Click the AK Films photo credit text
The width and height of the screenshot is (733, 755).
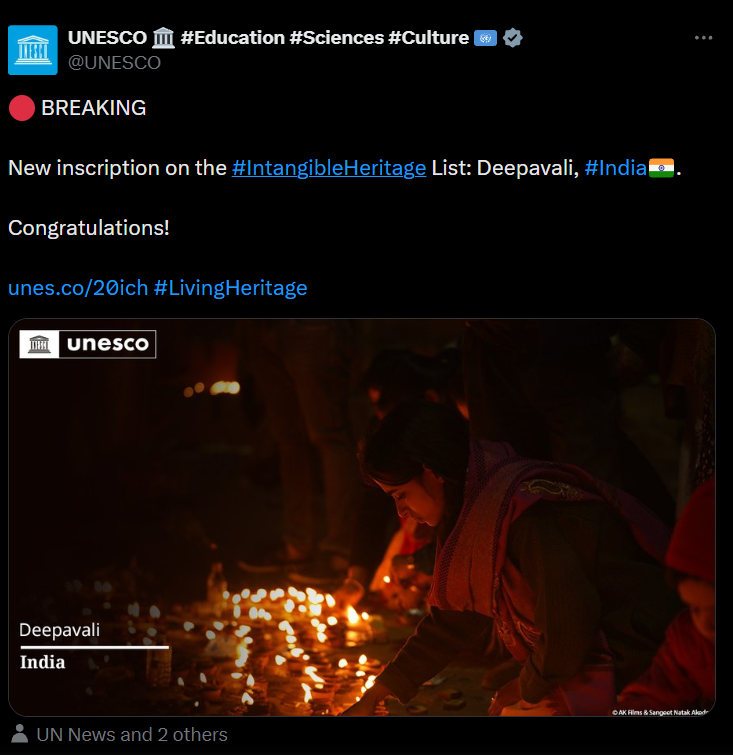(x=660, y=712)
